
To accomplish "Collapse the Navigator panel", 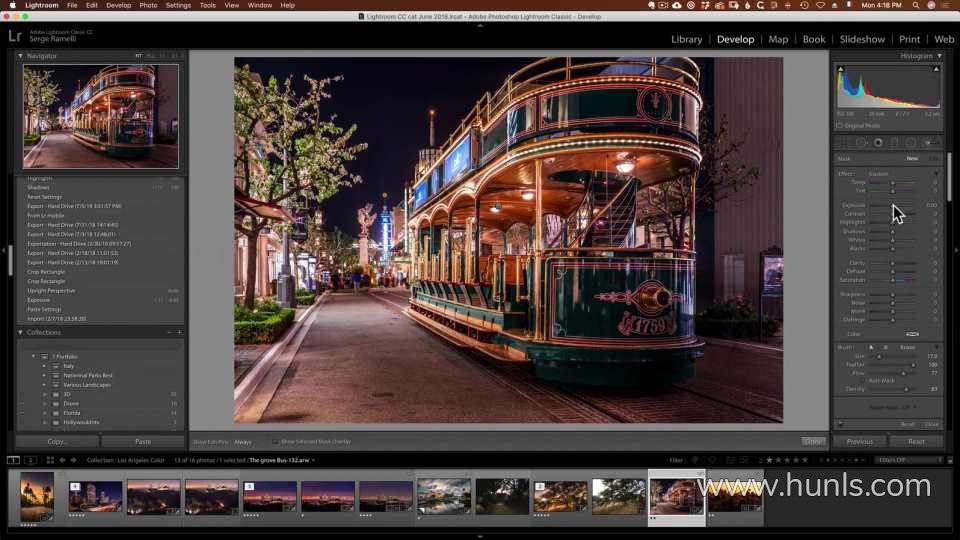I will (x=21, y=56).
